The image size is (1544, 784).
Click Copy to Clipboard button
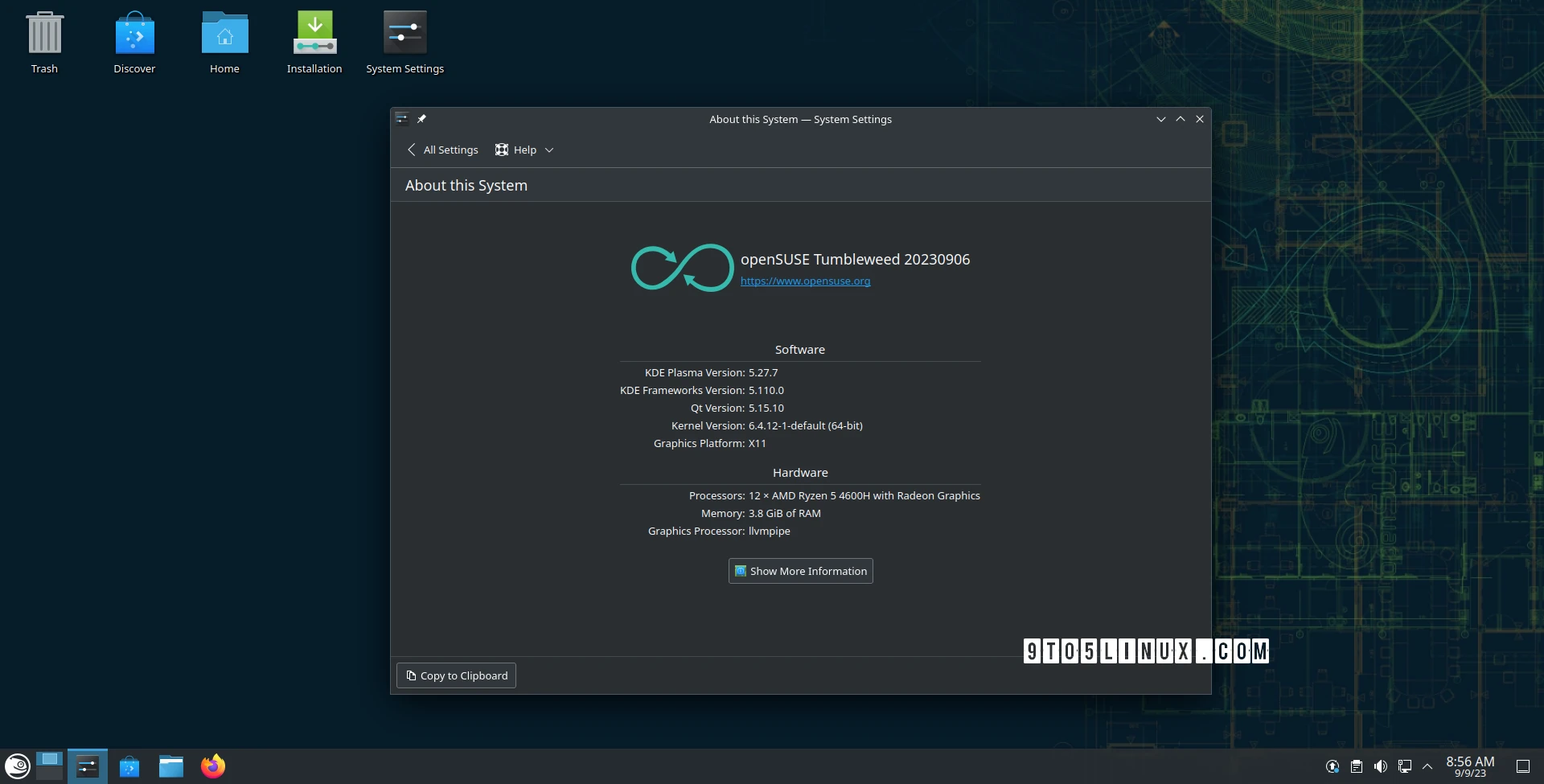point(456,675)
